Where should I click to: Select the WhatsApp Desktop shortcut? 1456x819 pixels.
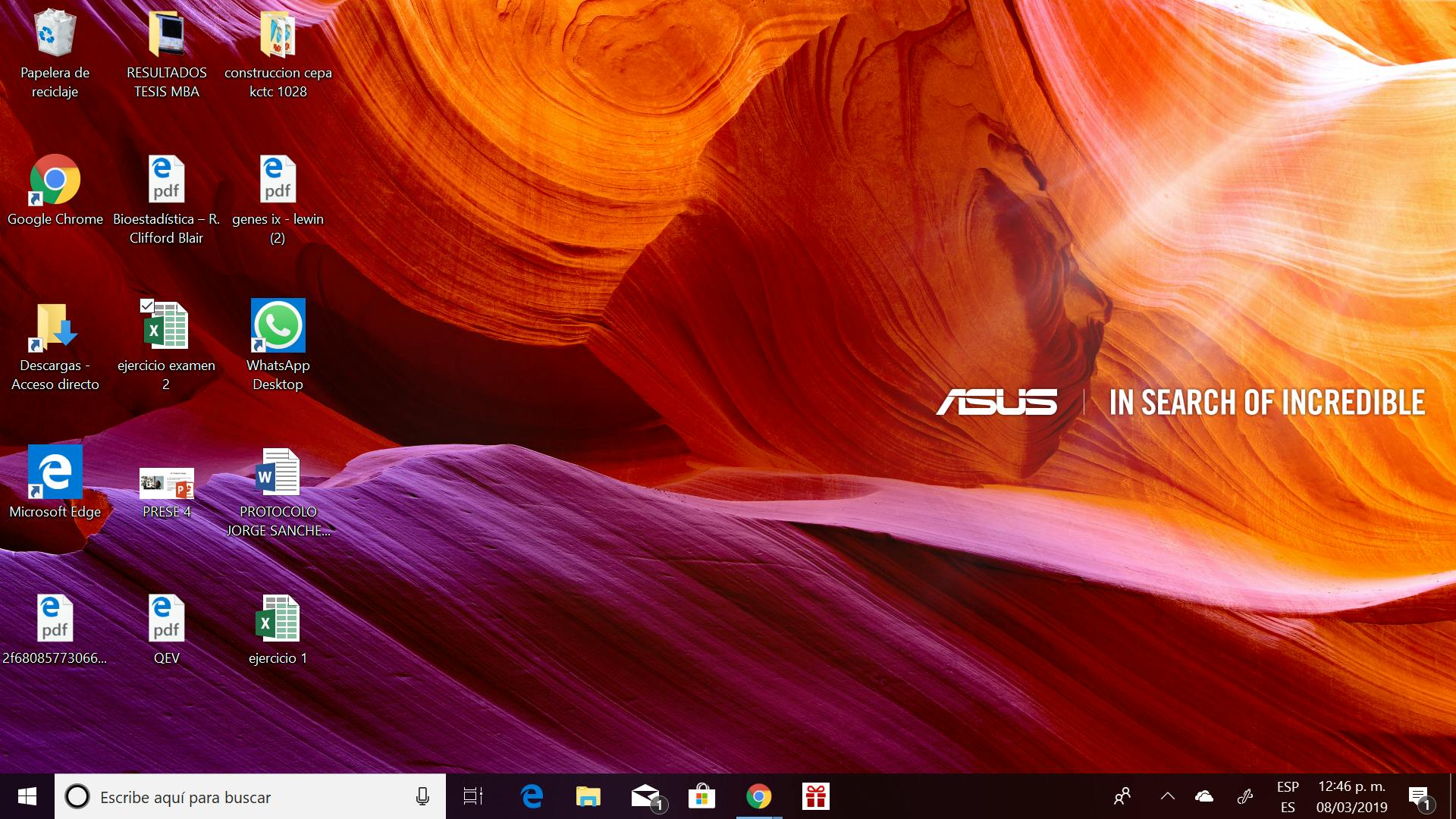pyautogui.click(x=278, y=346)
